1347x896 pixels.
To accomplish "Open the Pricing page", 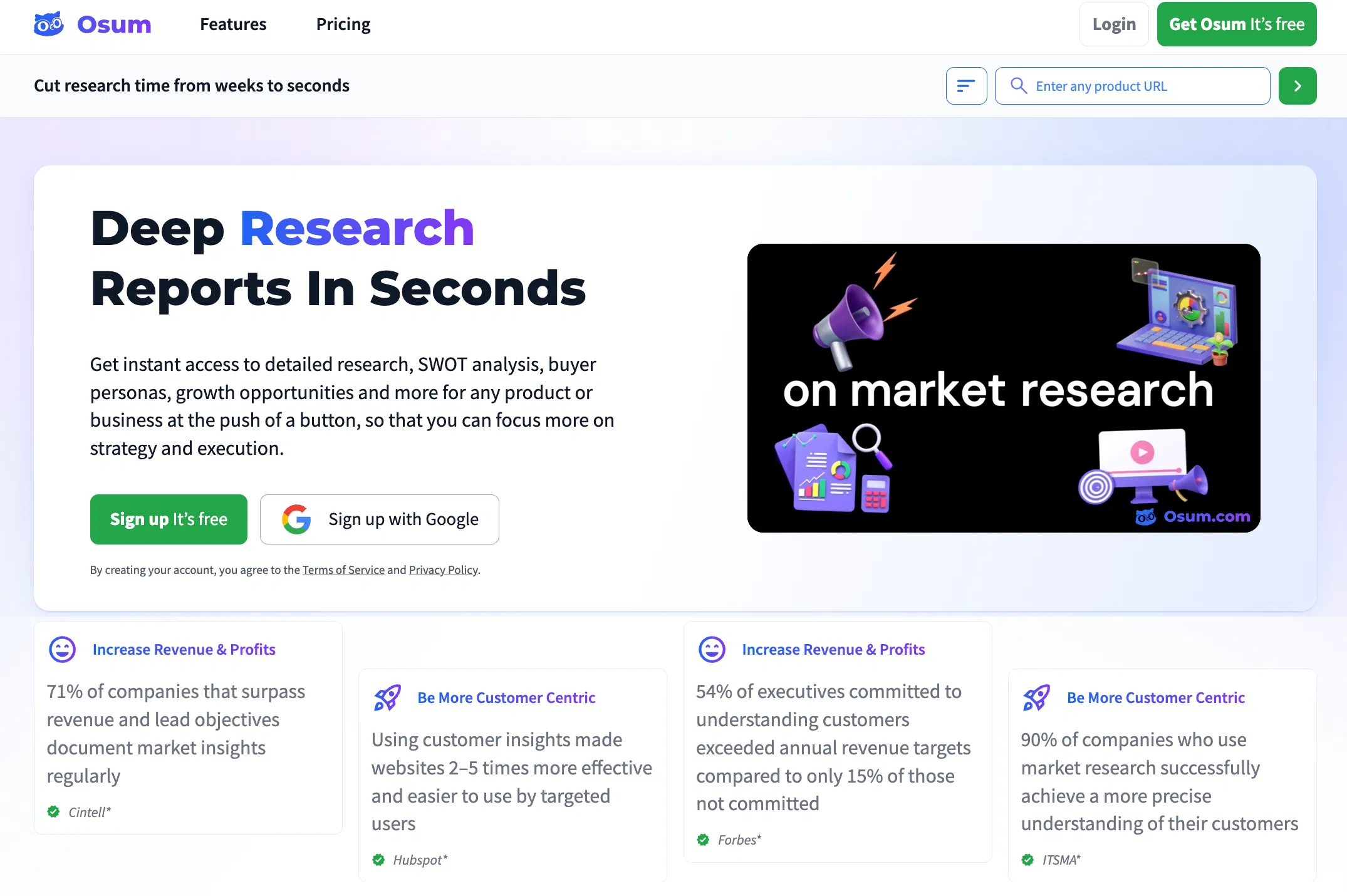I will pyautogui.click(x=343, y=24).
